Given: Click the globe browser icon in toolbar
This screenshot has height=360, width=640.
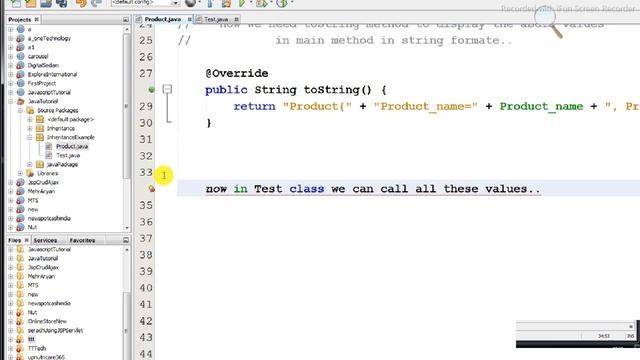Looking at the screenshot, I should click(x=191, y=3).
